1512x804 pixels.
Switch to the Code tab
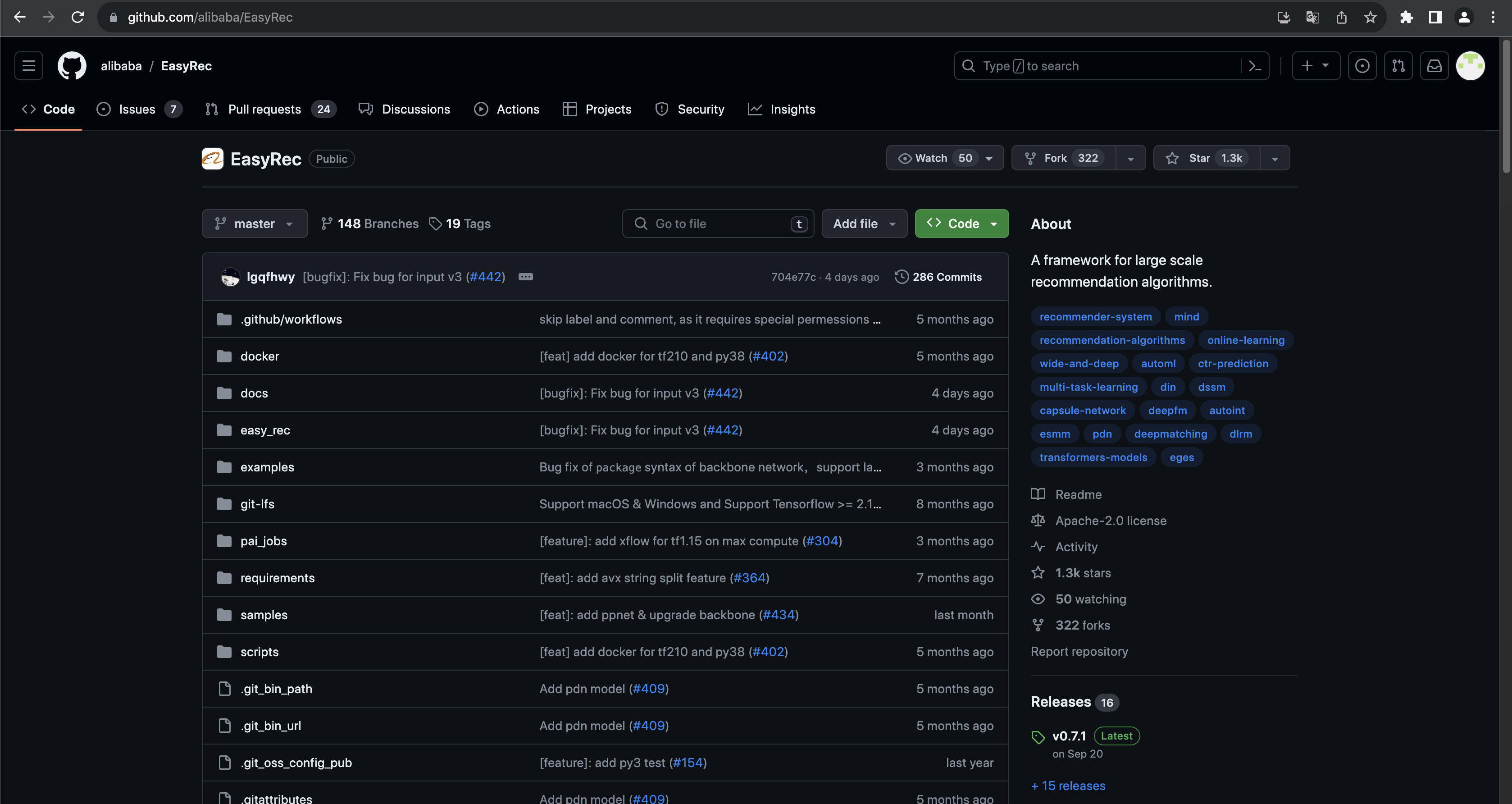[48, 109]
